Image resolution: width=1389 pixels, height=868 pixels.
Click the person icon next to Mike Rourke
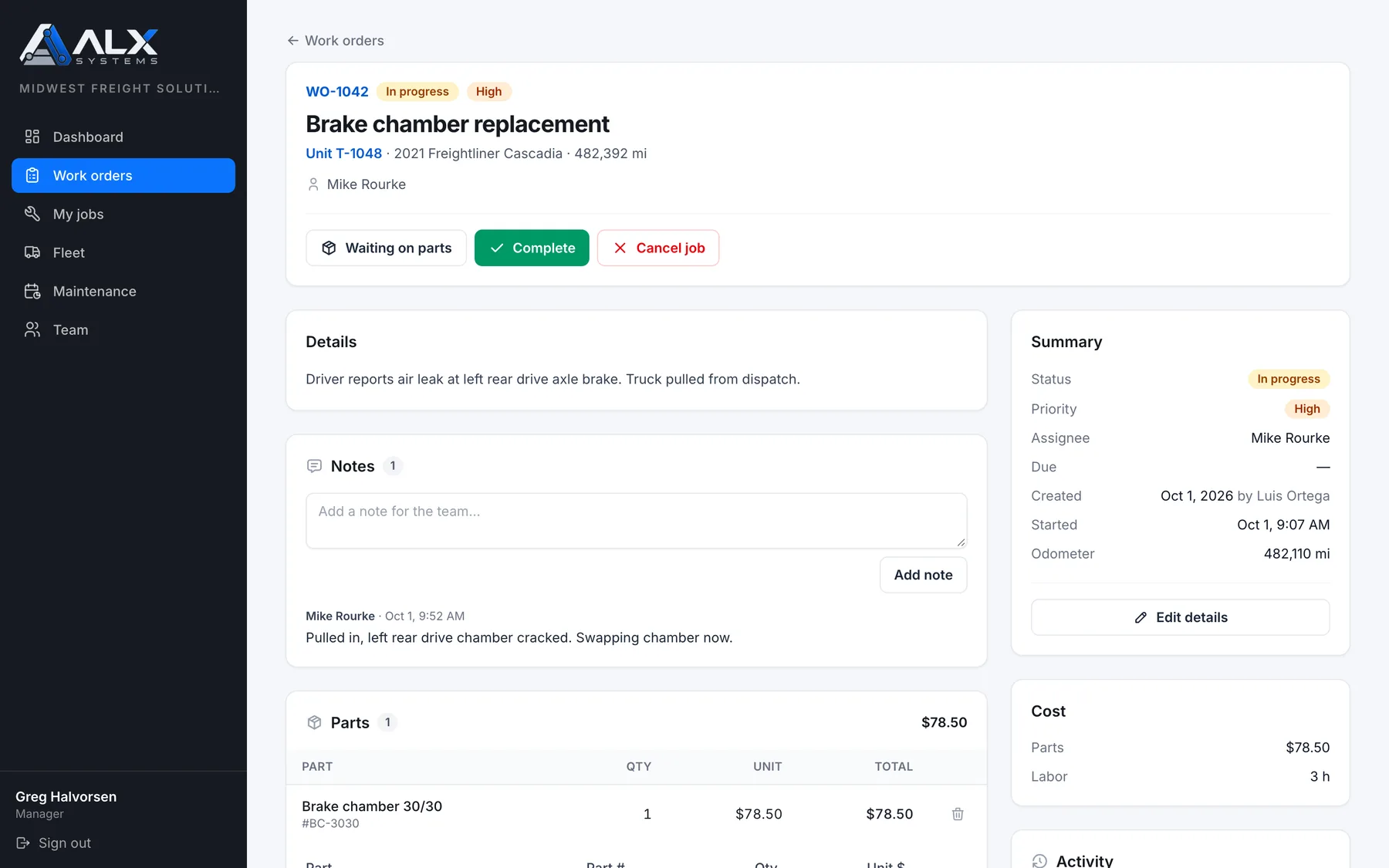(313, 184)
